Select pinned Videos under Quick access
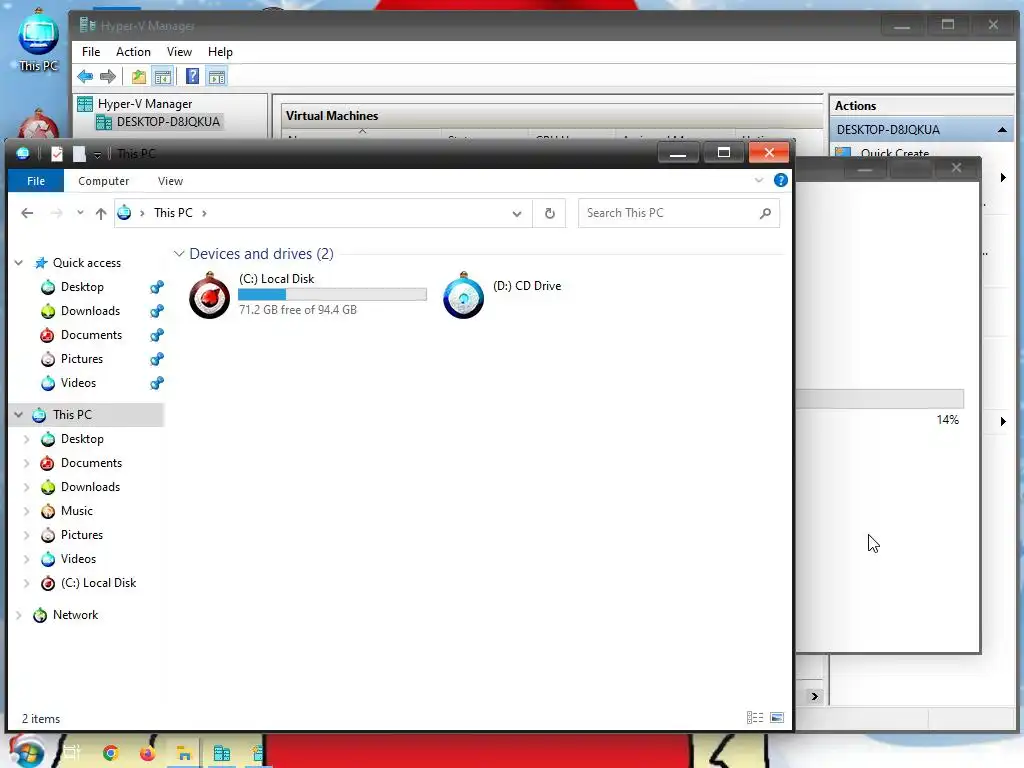This screenshot has width=1024, height=768. [x=78, y=383]
